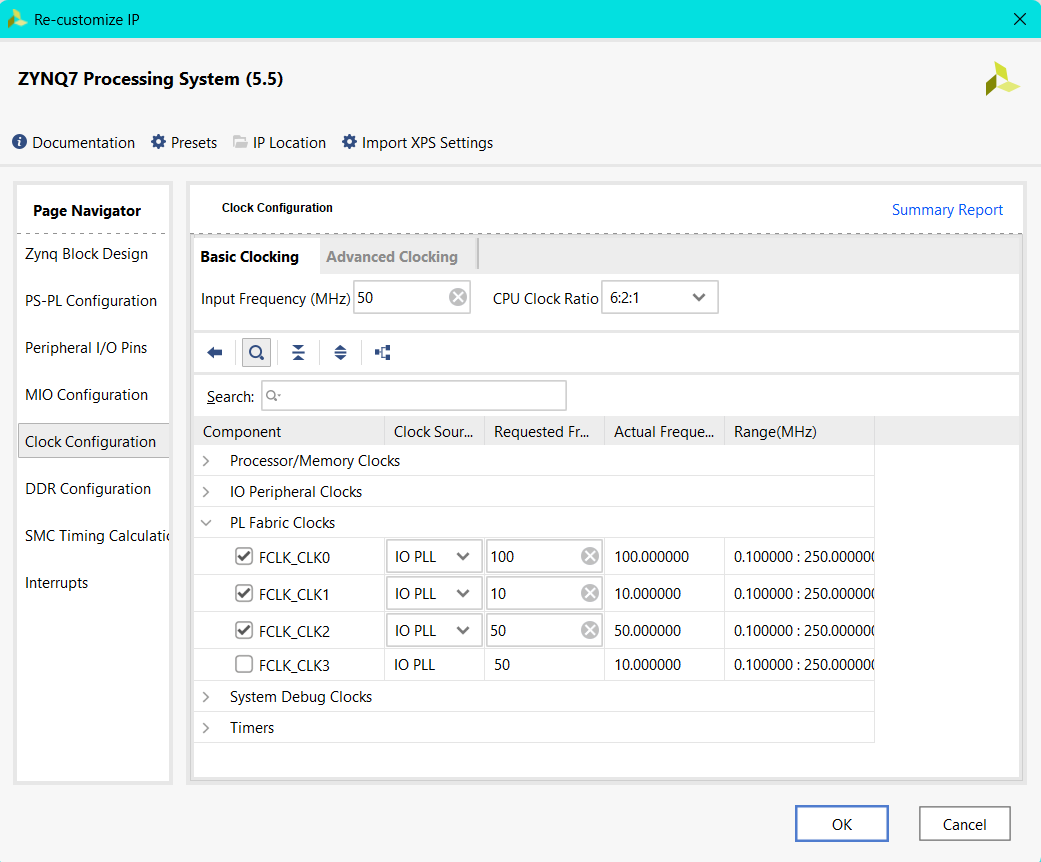Screen dimensions: 1041x862
Task: Click the Requested Frequency column header
Action: point(545,432)
